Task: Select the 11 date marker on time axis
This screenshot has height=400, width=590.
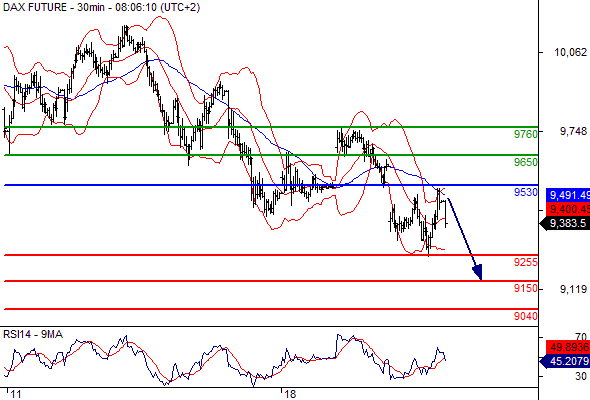Action: click(16, 394)
